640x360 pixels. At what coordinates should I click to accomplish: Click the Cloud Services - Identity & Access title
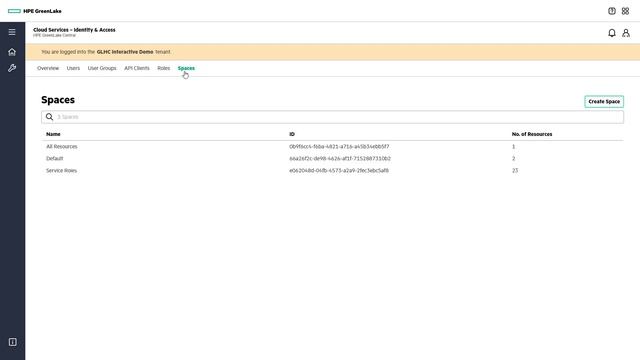(74, 30)
